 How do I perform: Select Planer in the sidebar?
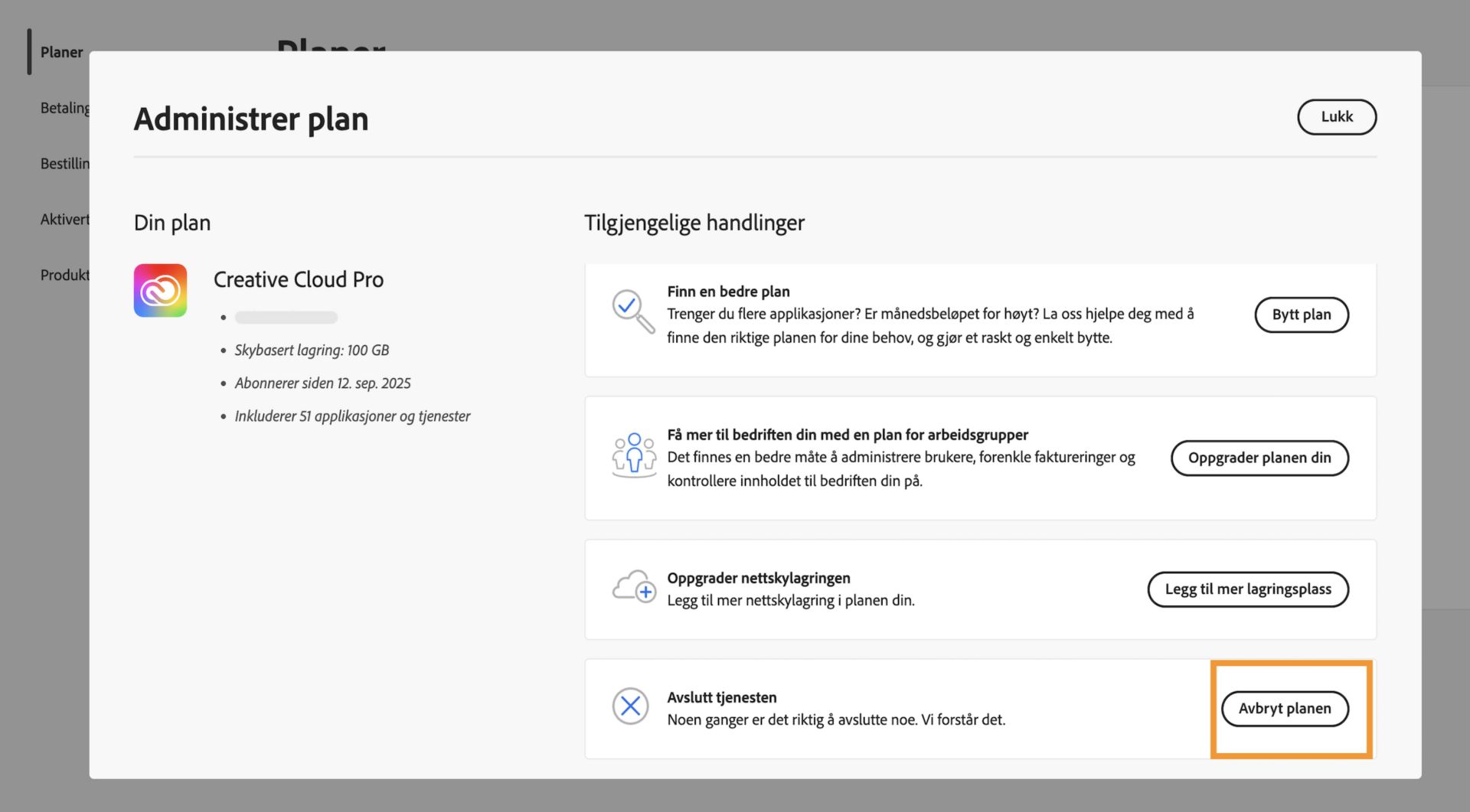coord(61,52)
